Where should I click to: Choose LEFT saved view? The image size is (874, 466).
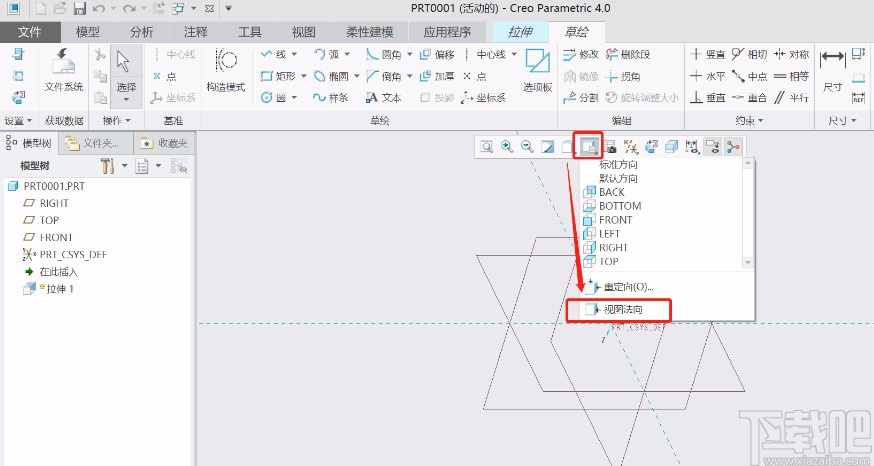[x=601, y=234]
